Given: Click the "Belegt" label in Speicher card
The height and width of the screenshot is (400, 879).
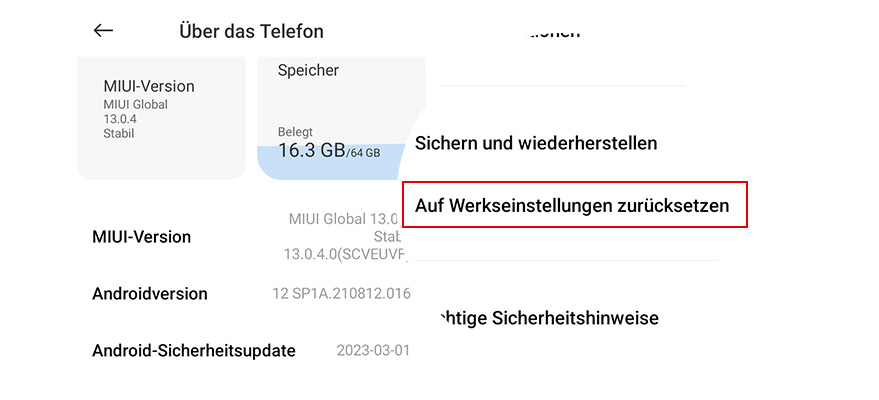Looking at the screenshot, I should (x=295, y=132).
